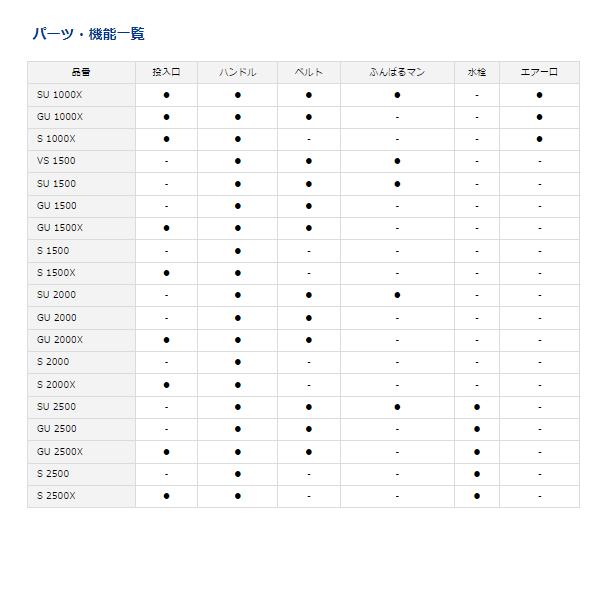Viewport: 600px width, 600px height.
Task: Click the エアー口 column header
Action: click(x=539, y=72)
